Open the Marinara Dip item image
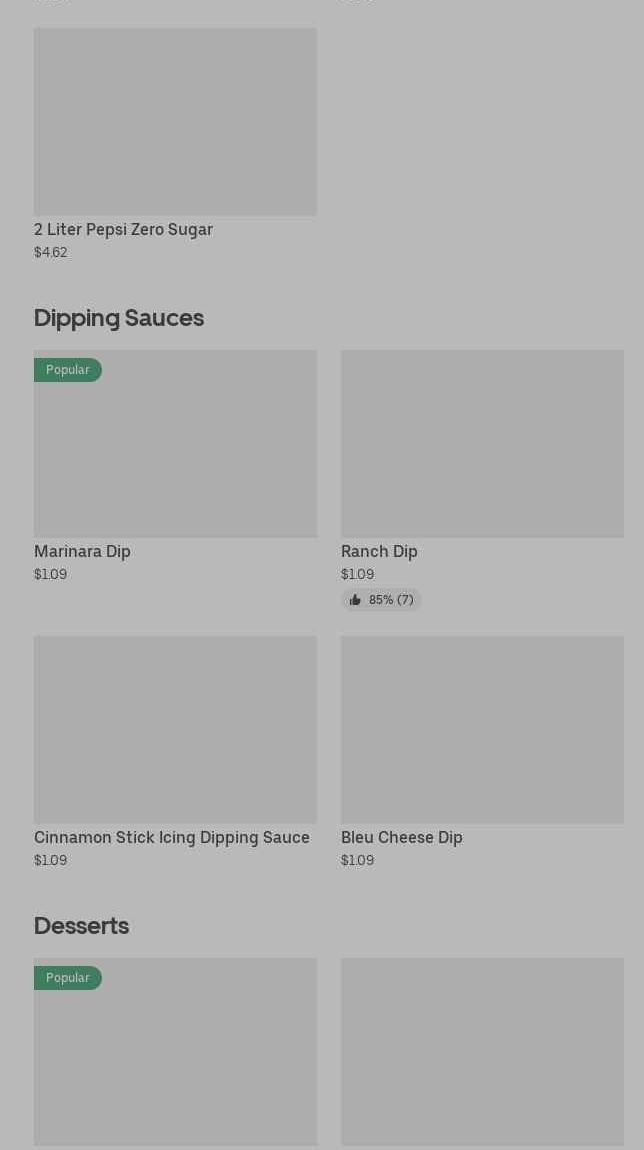Screen dimensions: 644x1150 click(175, 444)
